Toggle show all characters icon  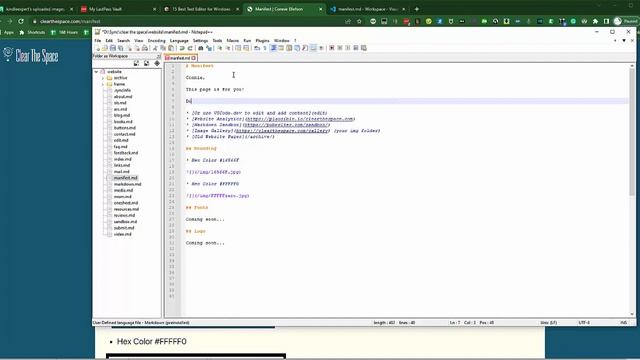[x=265, y=48]
